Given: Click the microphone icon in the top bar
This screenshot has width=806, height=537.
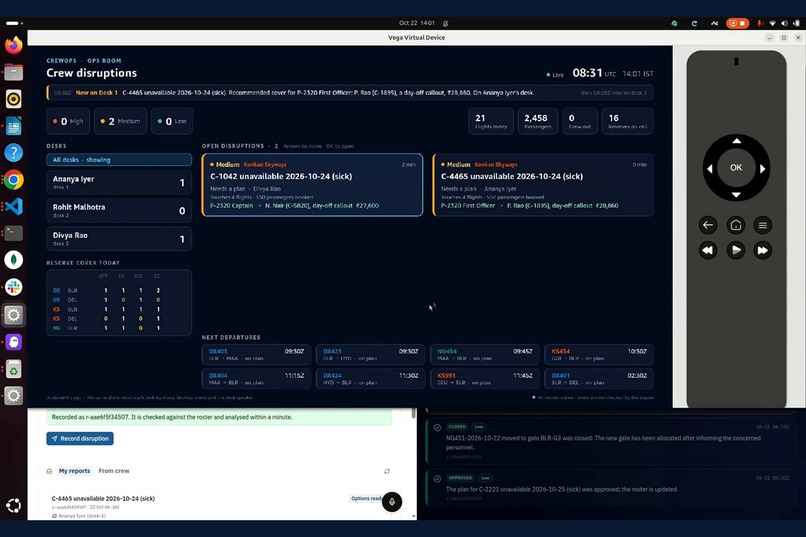Looking at the screenshot, I should tap(760, 23).
